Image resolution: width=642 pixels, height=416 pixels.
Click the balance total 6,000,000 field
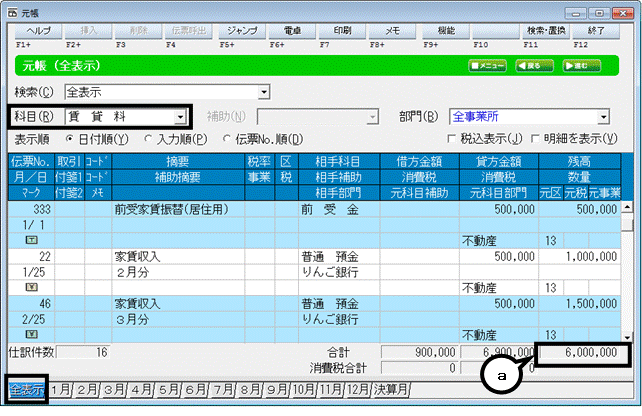tap(582, 353)
